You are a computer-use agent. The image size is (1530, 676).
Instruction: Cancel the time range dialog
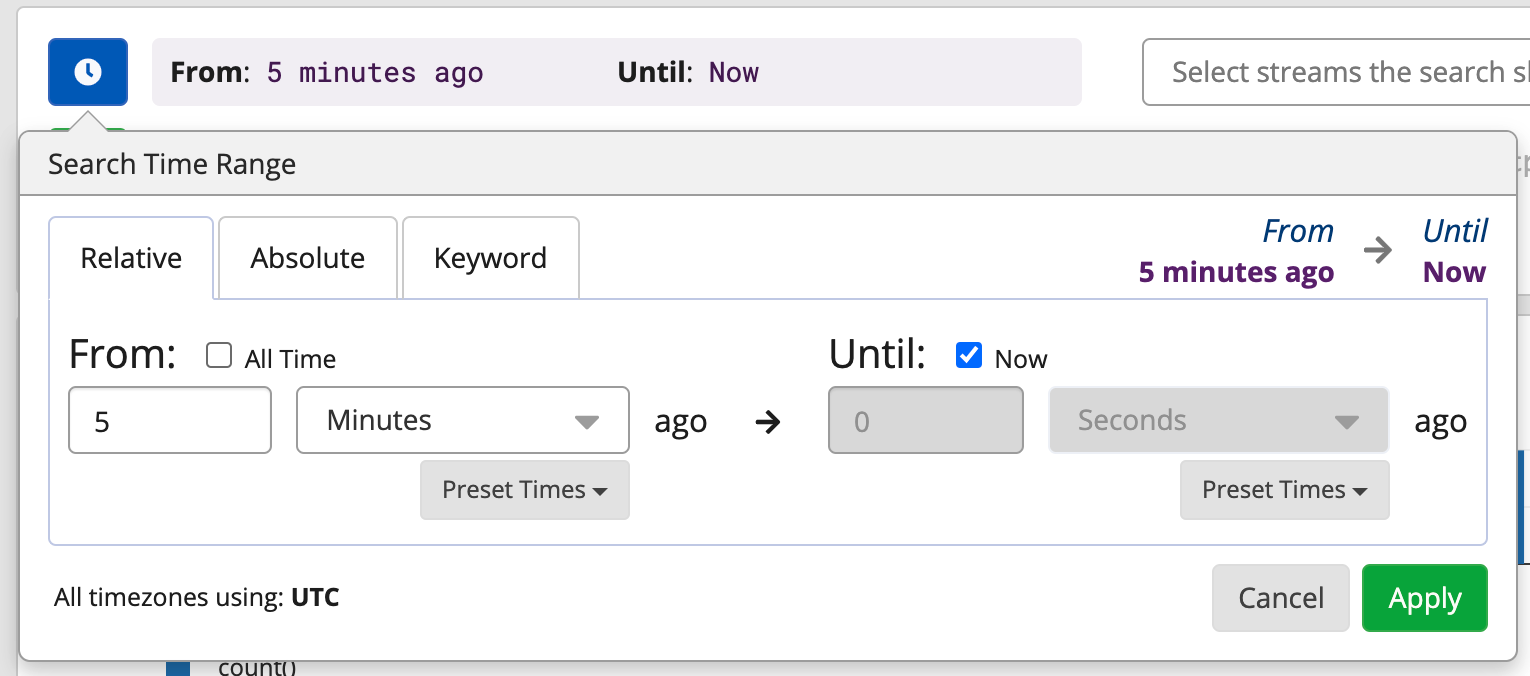[1281, 598]
